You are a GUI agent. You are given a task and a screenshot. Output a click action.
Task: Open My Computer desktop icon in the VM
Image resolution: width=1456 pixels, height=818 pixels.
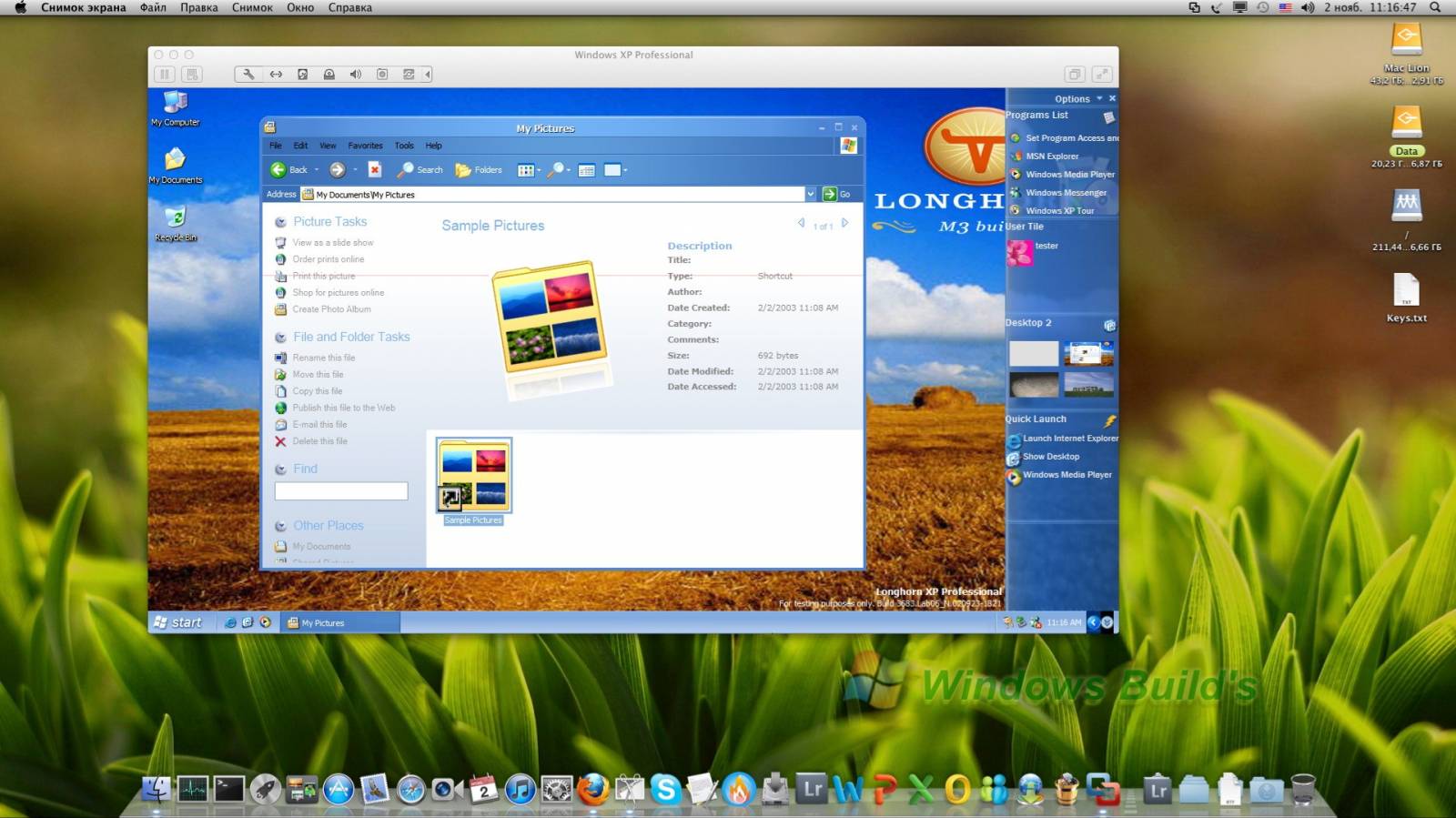point(175,108)
